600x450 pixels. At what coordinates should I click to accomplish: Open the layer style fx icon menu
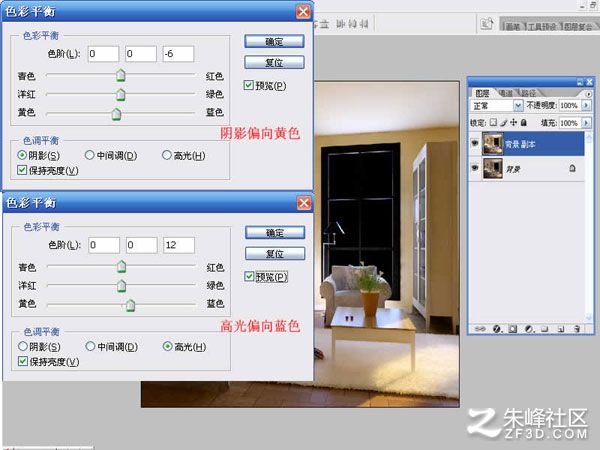coord(497,329)
